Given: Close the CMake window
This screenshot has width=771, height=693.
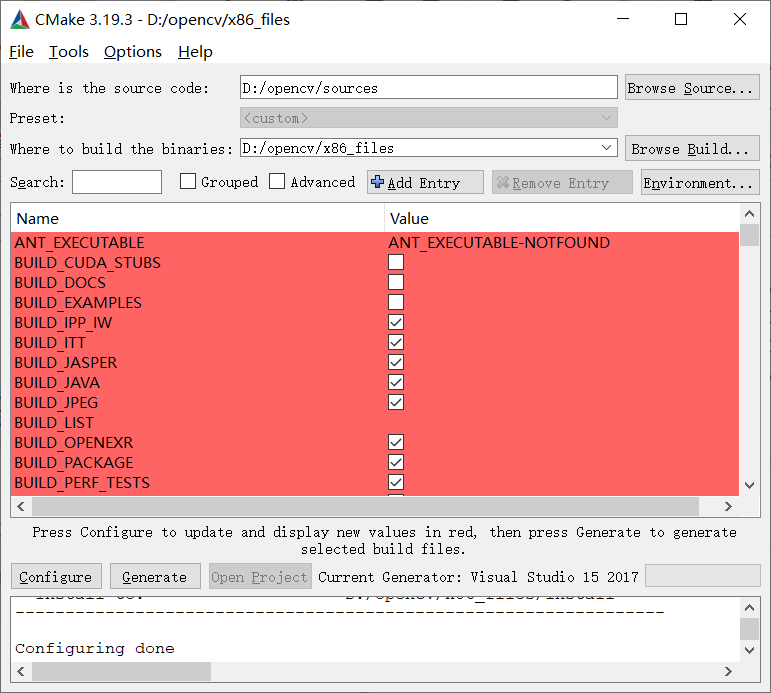Looking at the screenshot, I should click(740, 19).
